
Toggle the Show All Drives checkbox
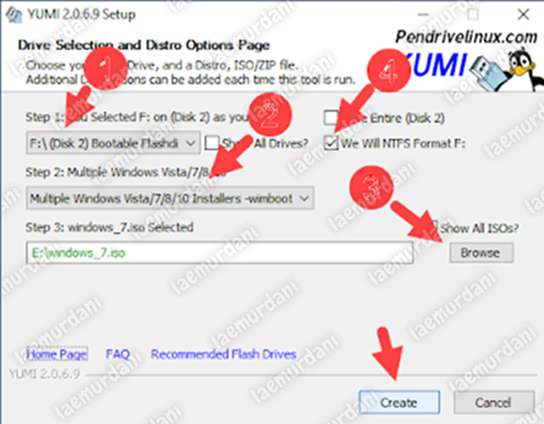[212, 143]
